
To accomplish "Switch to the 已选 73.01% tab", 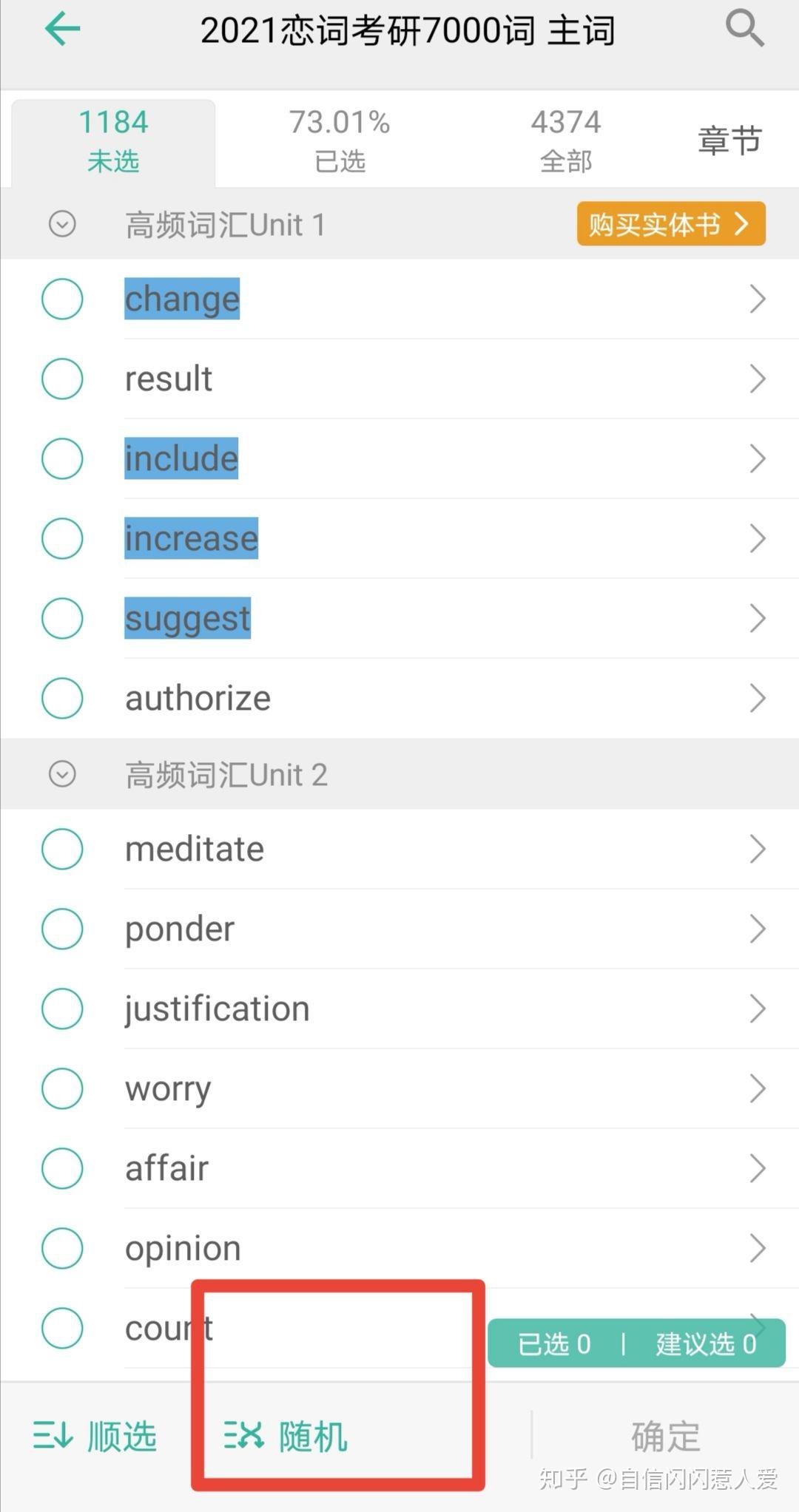I will coord(340,140).
